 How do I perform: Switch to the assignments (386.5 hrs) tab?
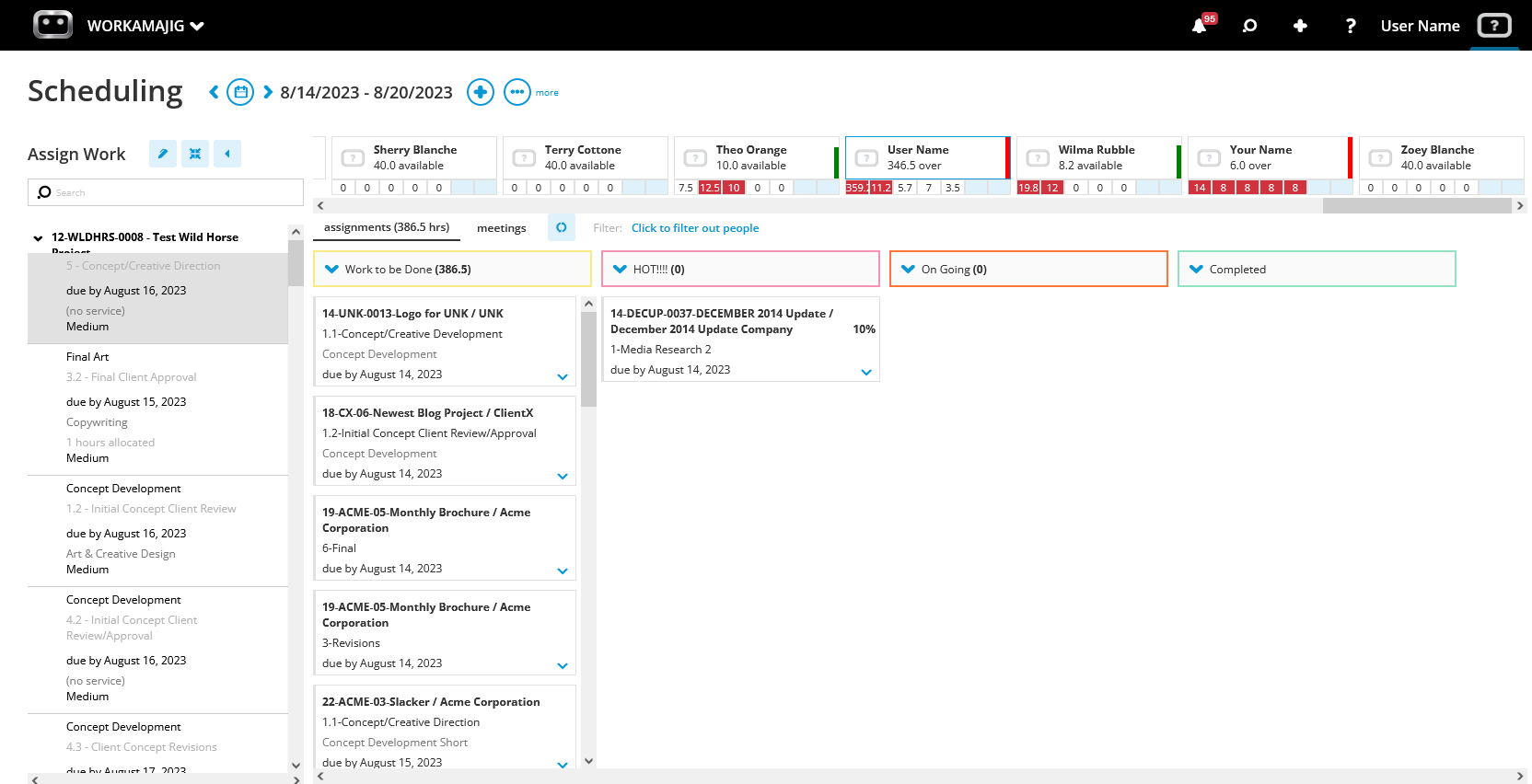pyautogui.click(x=387, y=227)
